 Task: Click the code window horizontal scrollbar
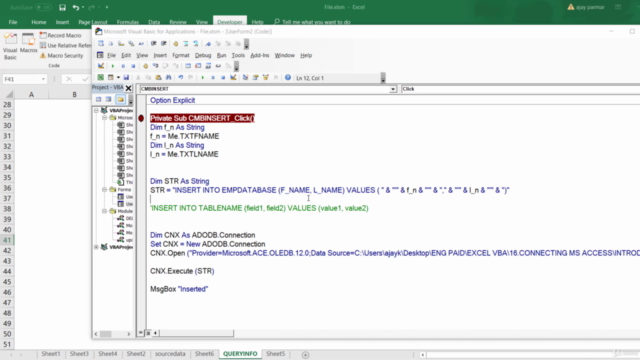pos(196,333)
